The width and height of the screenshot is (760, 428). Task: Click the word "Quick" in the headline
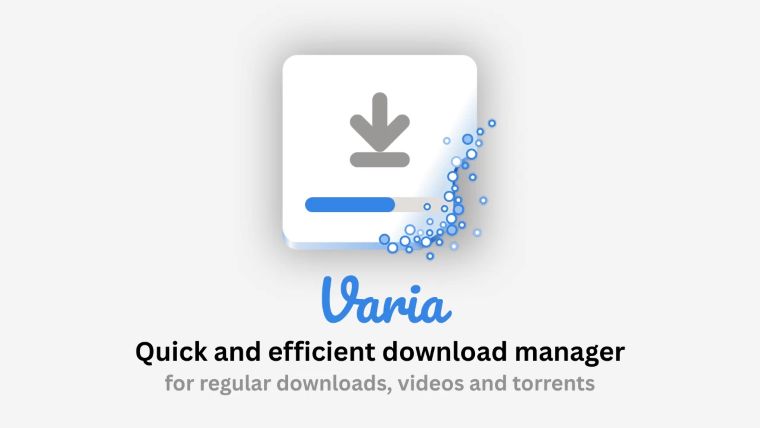pyautogui.click(x=171, y=351)
